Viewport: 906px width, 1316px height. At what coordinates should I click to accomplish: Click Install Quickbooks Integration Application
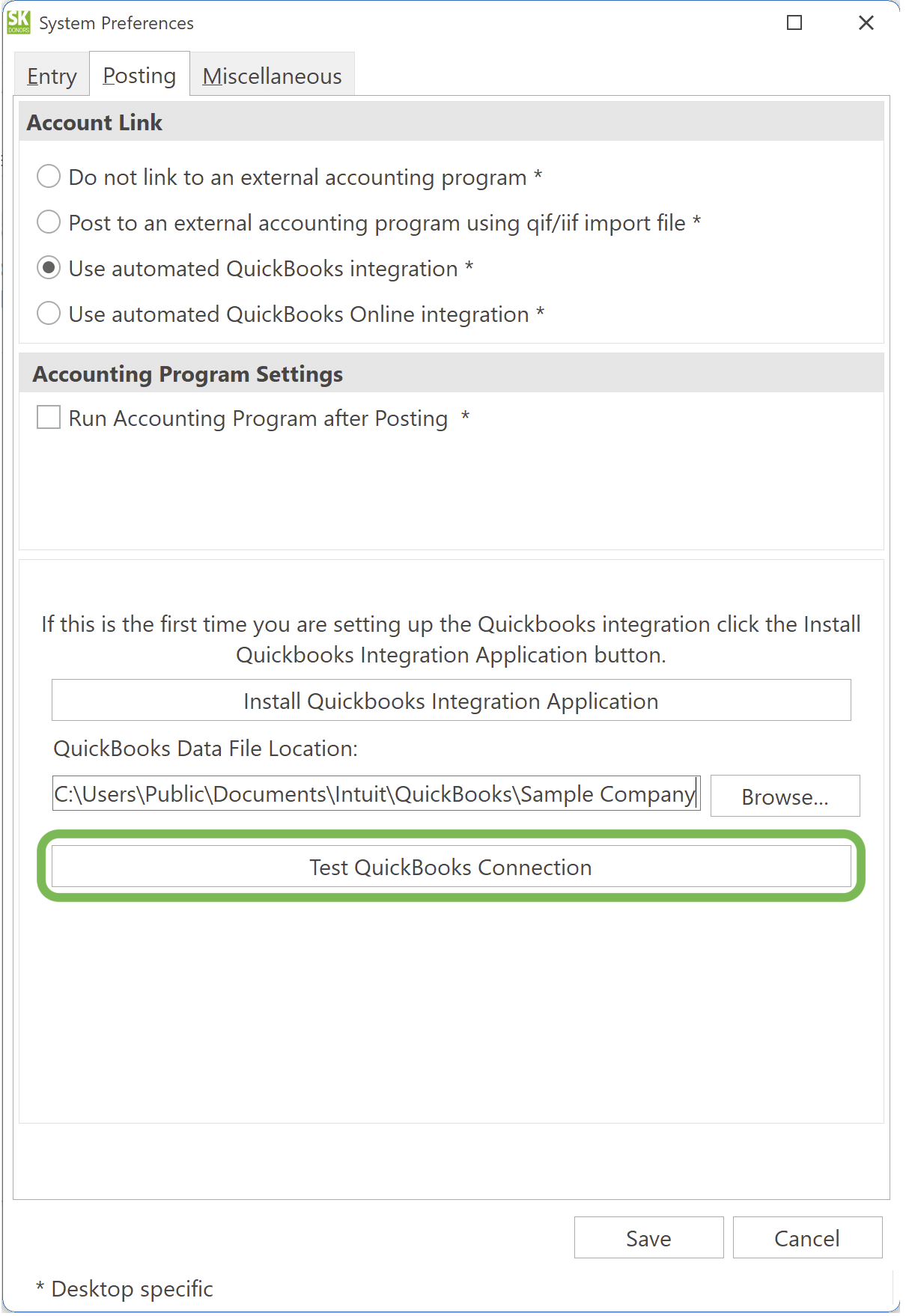coord(450,700)
